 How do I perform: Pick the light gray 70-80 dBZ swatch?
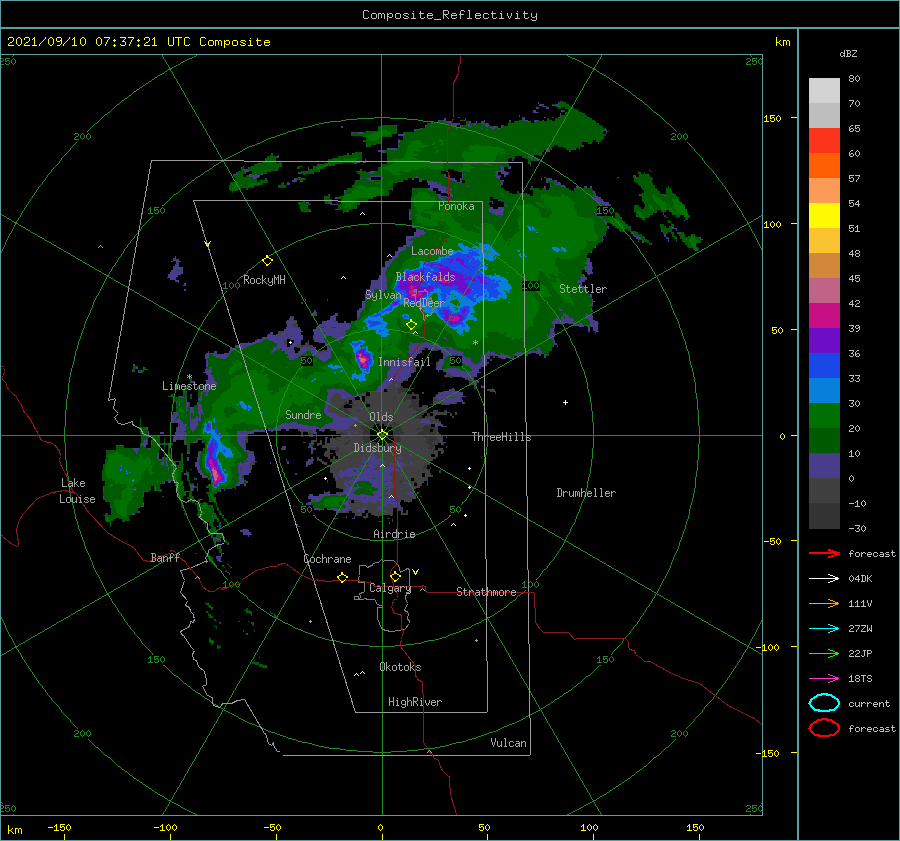point(824,91)
